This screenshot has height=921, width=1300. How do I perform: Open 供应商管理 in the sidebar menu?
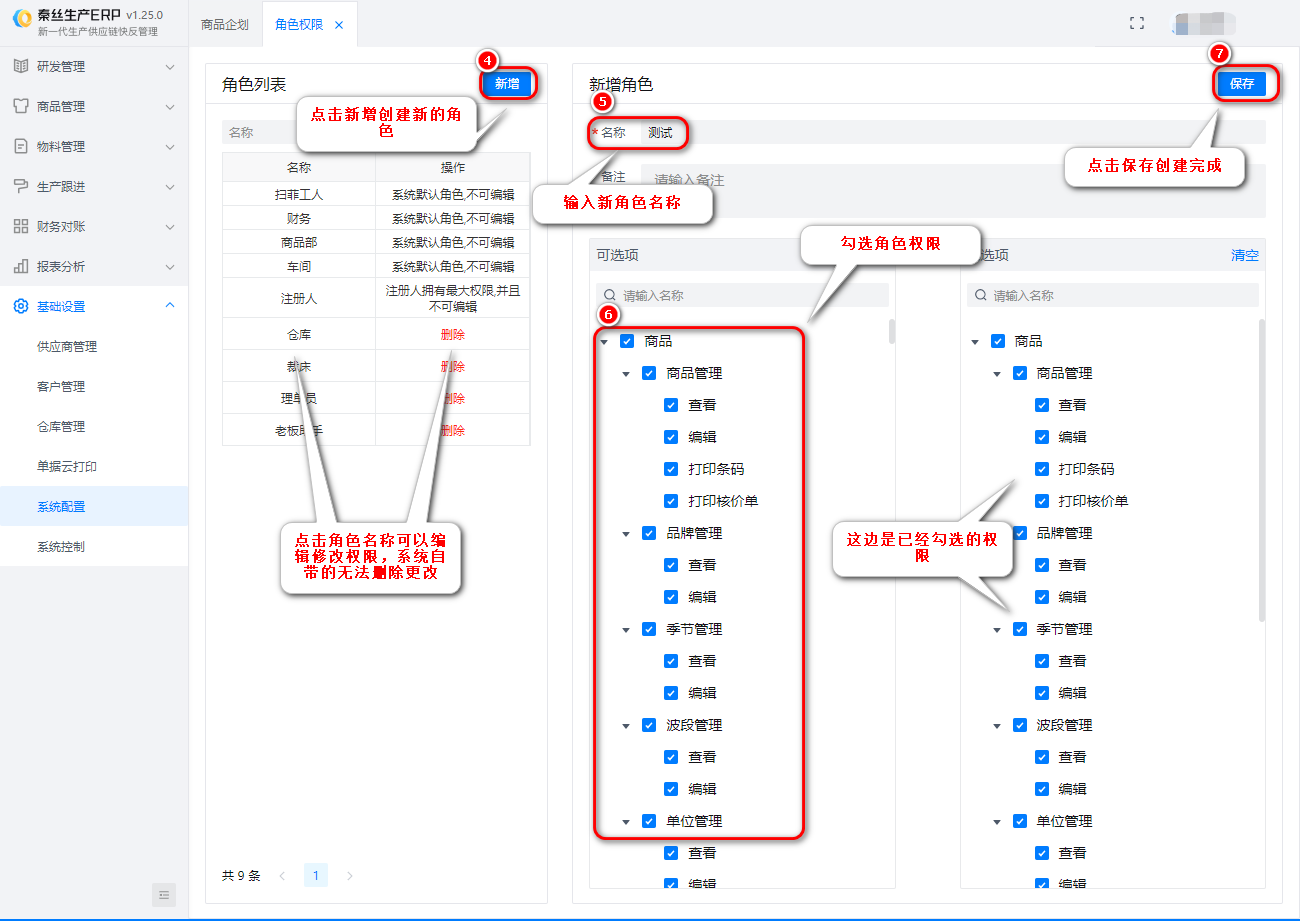(67, 346)
